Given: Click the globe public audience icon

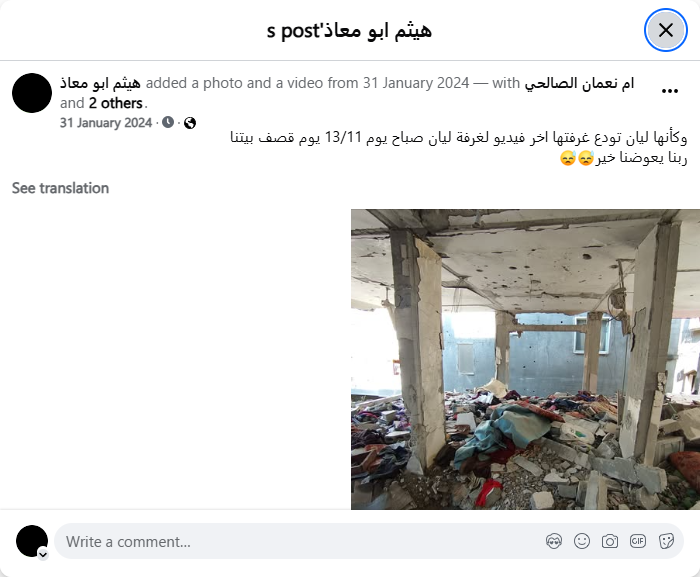Looking at the screenshot, I should point(190,123).
